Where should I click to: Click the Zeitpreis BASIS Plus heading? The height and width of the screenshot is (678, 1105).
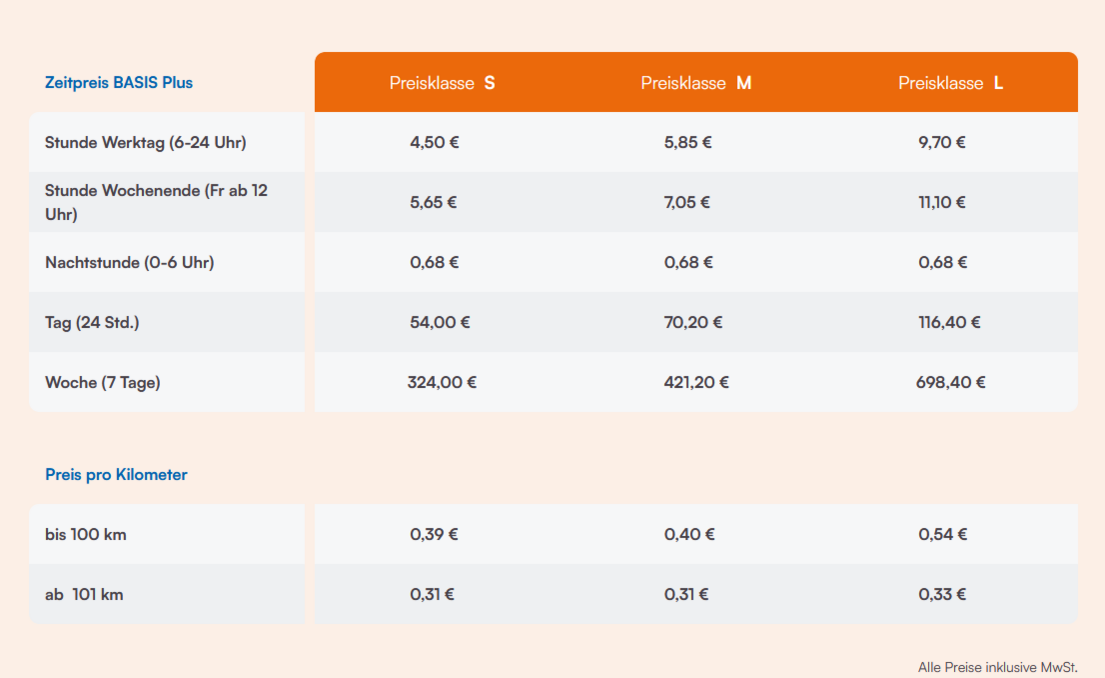[x=119, y=83]
